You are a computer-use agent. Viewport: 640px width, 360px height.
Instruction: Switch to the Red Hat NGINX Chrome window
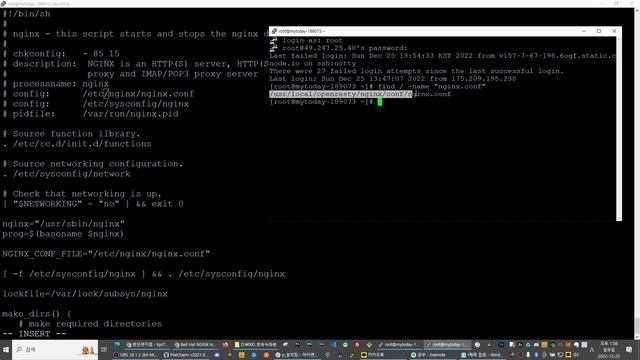click(195, 345)
